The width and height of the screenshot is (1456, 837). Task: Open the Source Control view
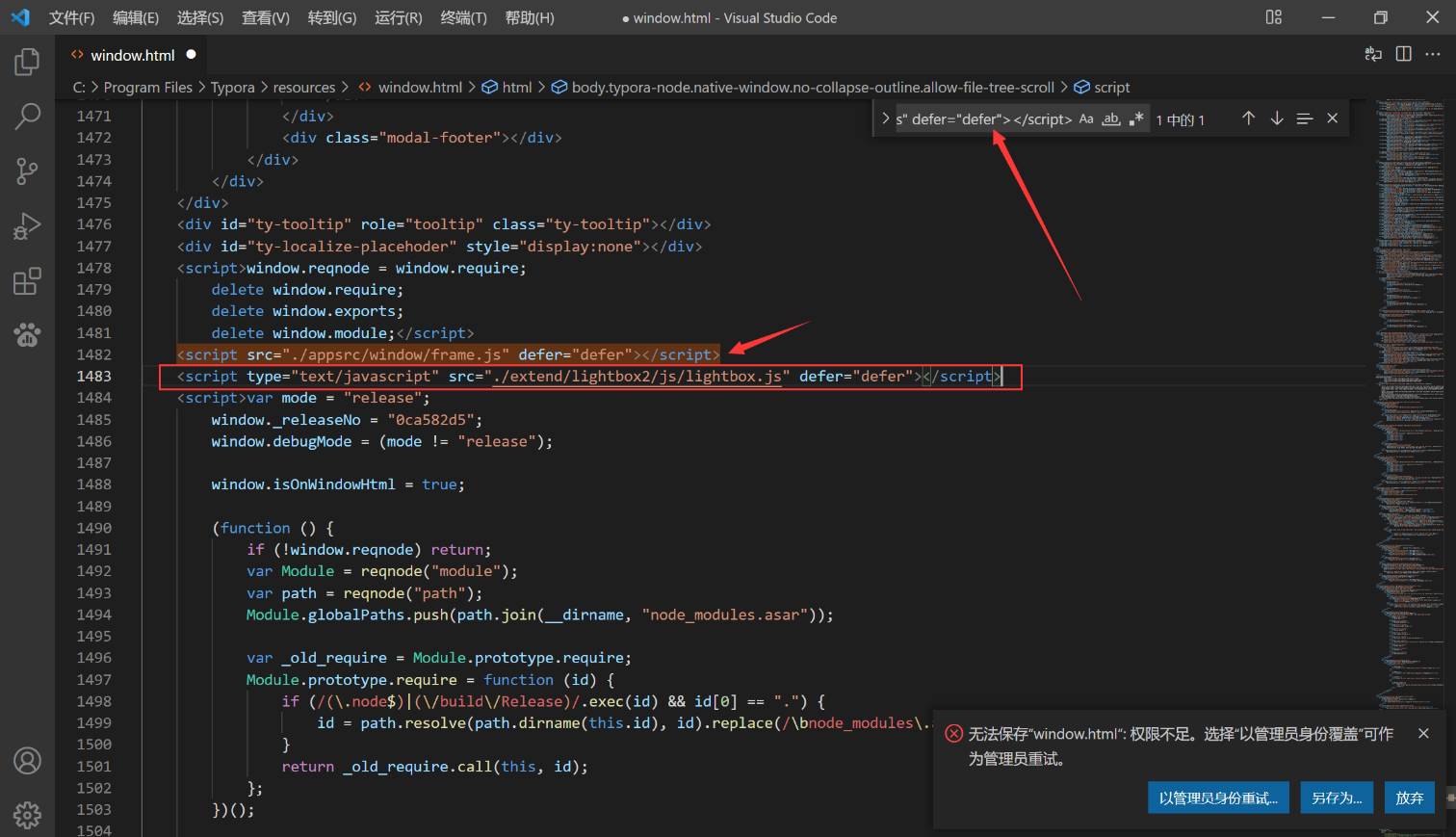(27, 171)
